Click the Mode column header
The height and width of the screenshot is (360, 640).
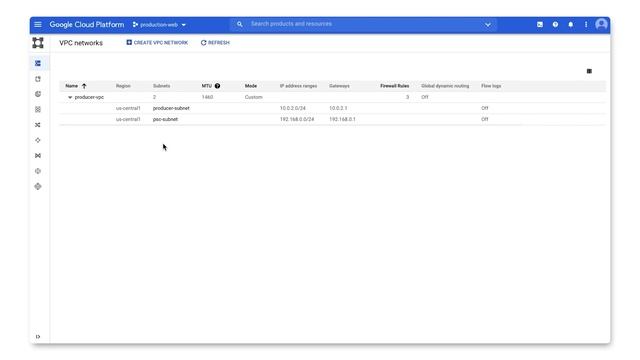[251, 86]
